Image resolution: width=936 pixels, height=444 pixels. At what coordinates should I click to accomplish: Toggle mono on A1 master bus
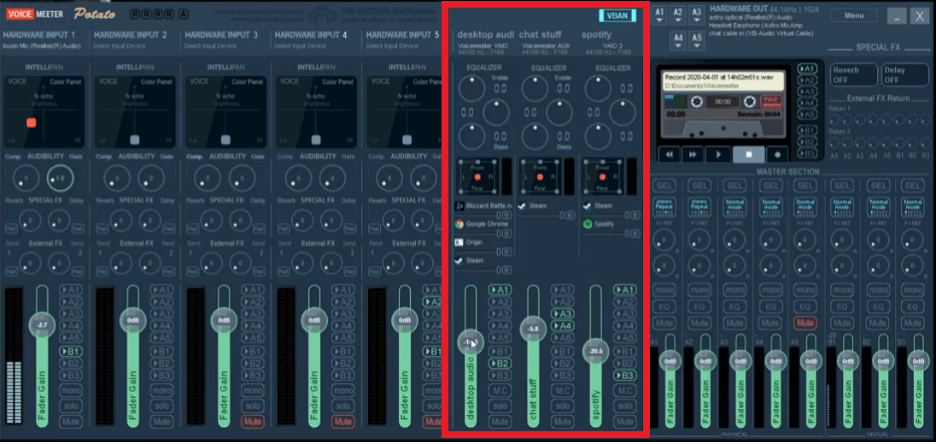(665, 291)
